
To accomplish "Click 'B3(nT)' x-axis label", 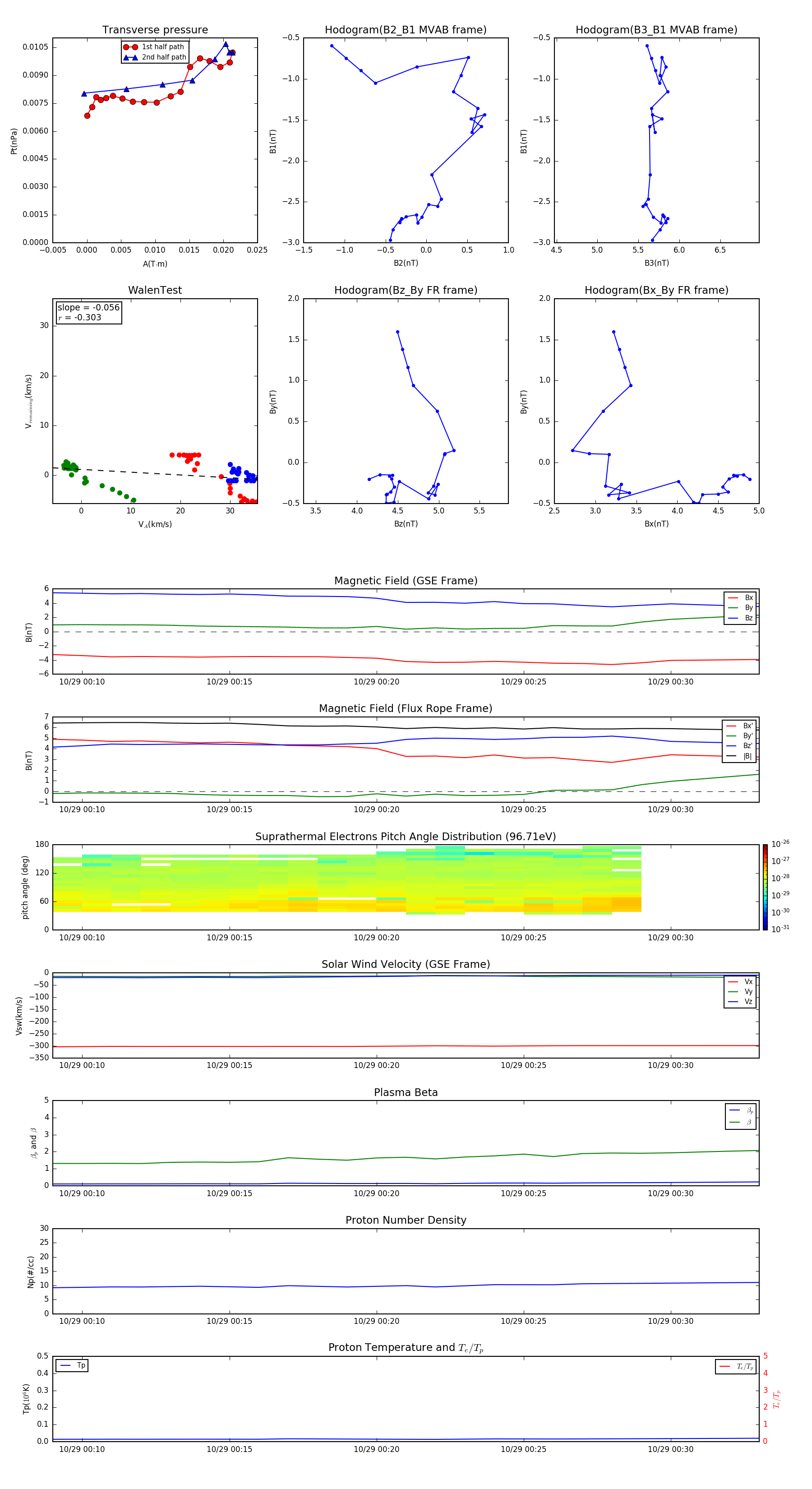I will tap(656, 263).
